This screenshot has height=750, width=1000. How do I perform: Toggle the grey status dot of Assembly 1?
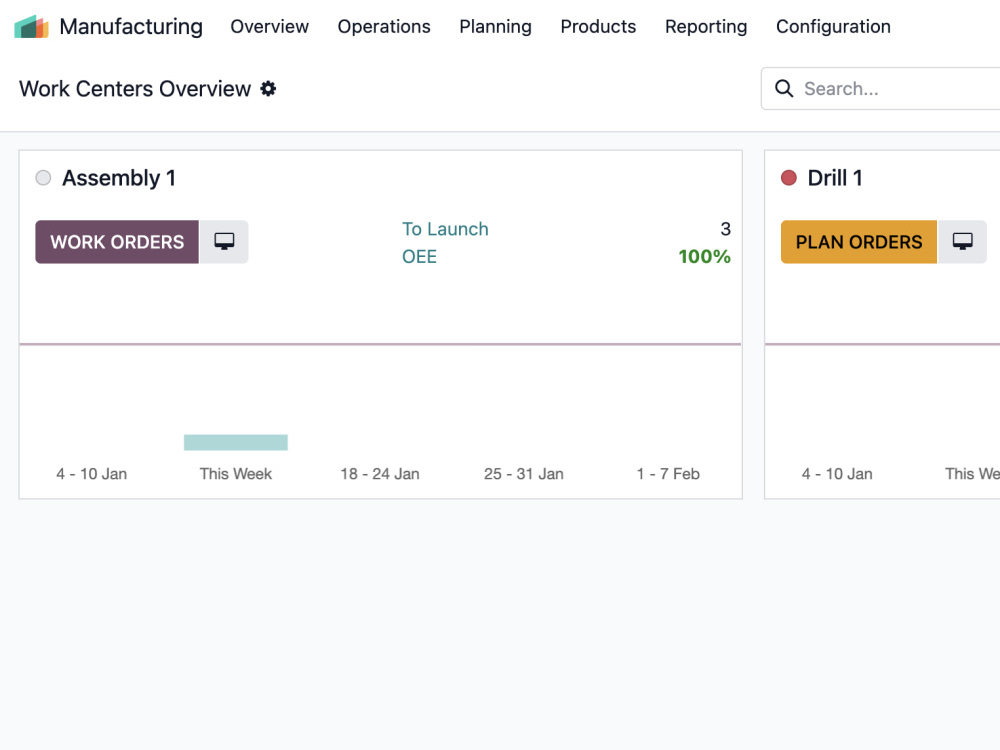(x=43, y=178)
